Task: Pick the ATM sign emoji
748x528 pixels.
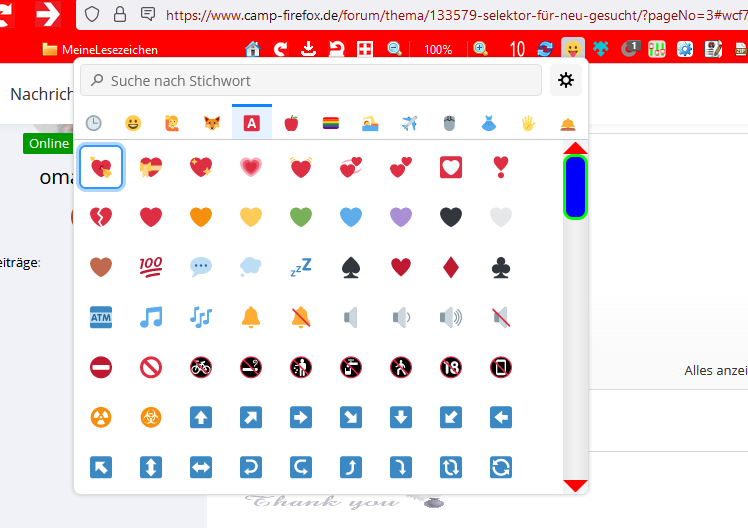Action: [101, 317]
